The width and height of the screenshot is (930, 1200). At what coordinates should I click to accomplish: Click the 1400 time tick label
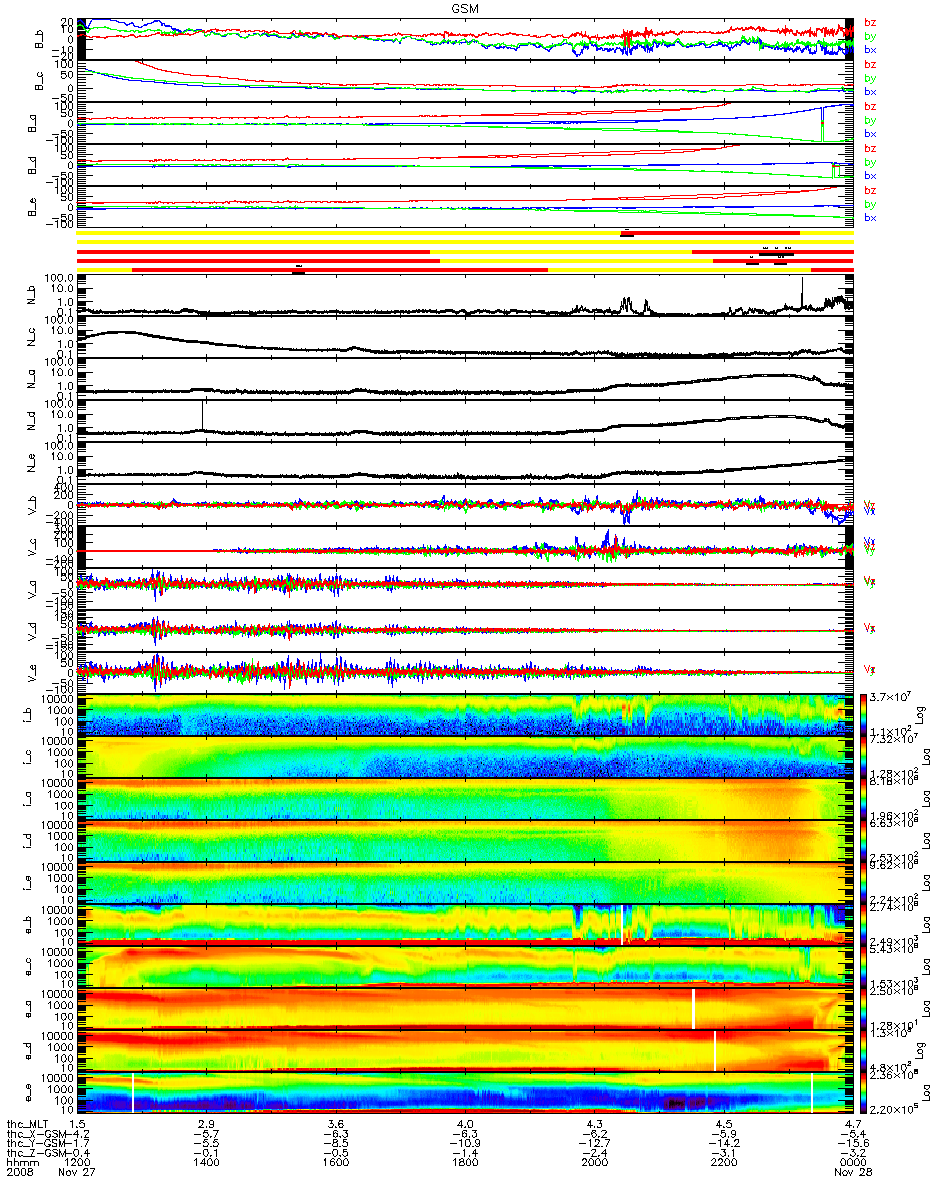coord(207,1163)
